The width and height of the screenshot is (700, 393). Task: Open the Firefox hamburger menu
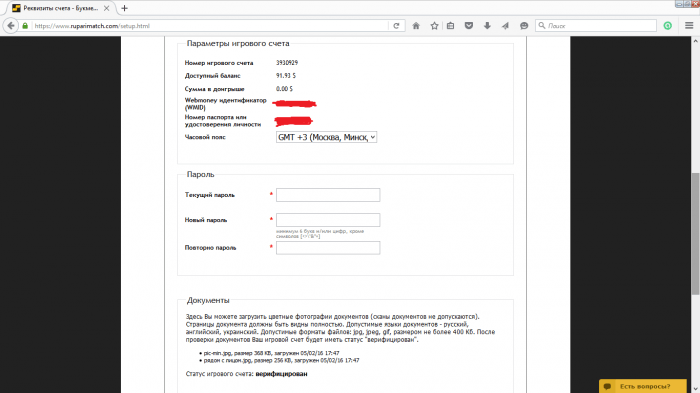(x=689, y=26)
